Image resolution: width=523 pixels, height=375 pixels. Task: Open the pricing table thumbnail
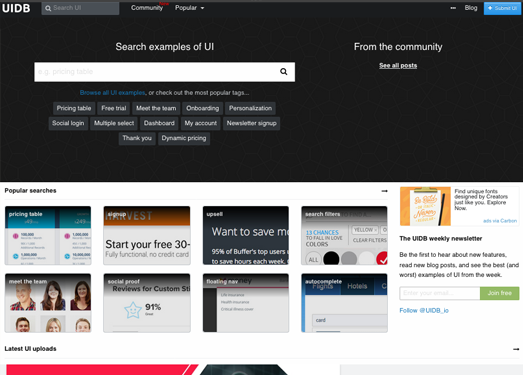[x=48, y=236]
